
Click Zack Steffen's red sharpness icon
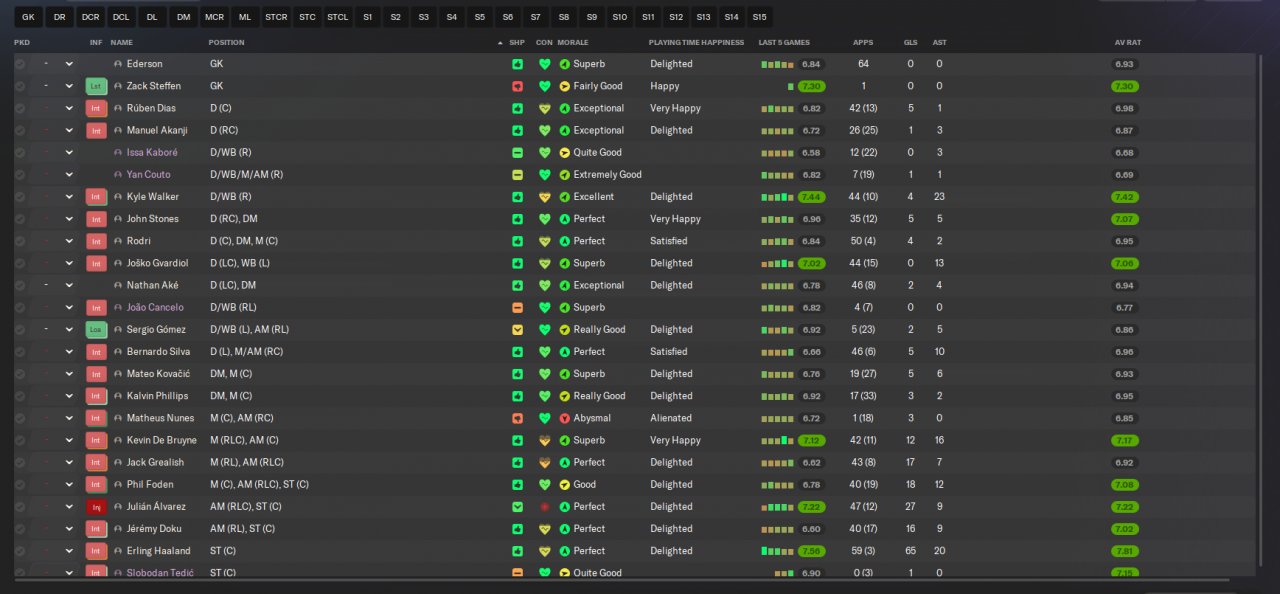click(x=517, y=86)
